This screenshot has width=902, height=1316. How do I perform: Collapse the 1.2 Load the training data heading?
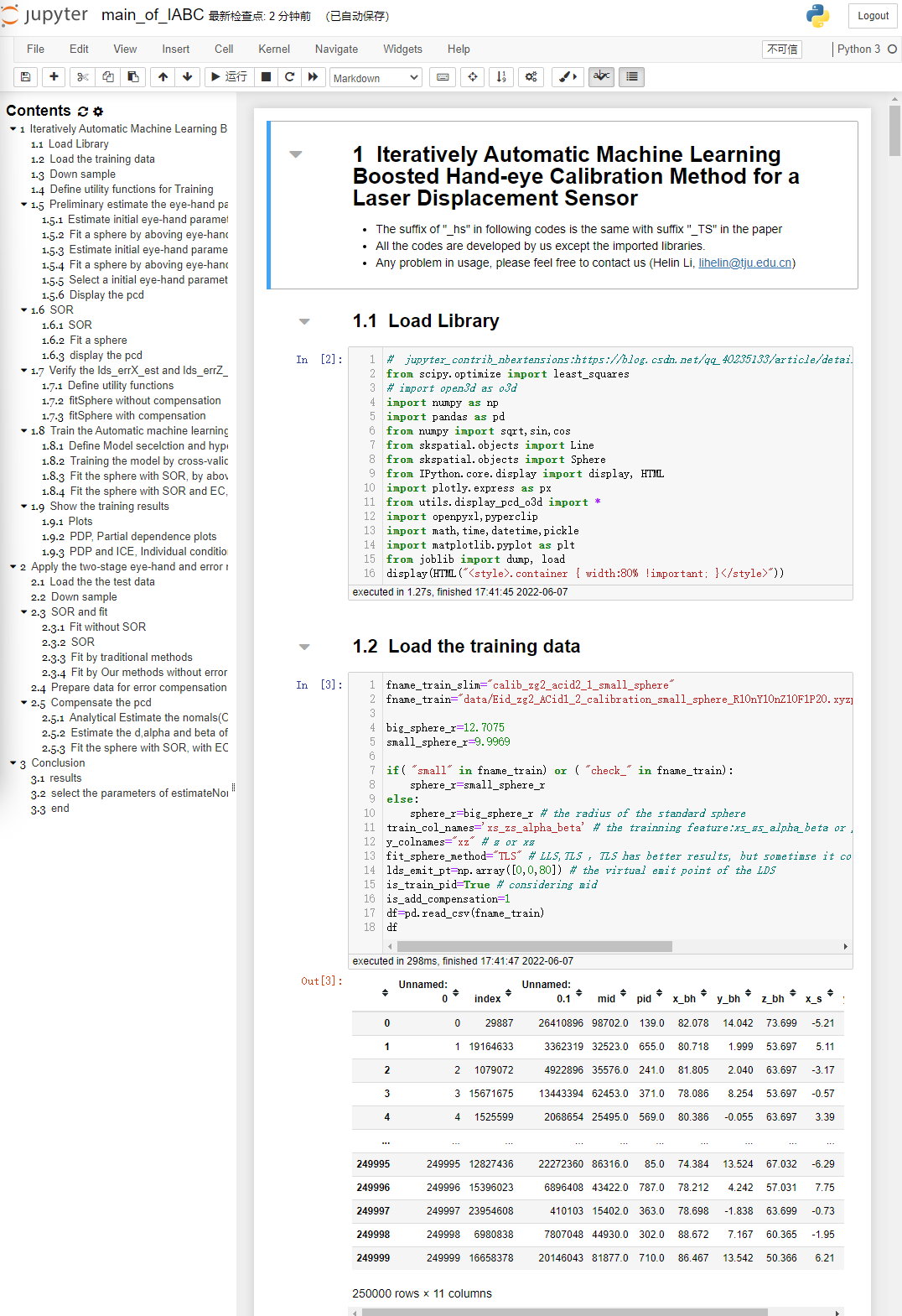(304, 647)
